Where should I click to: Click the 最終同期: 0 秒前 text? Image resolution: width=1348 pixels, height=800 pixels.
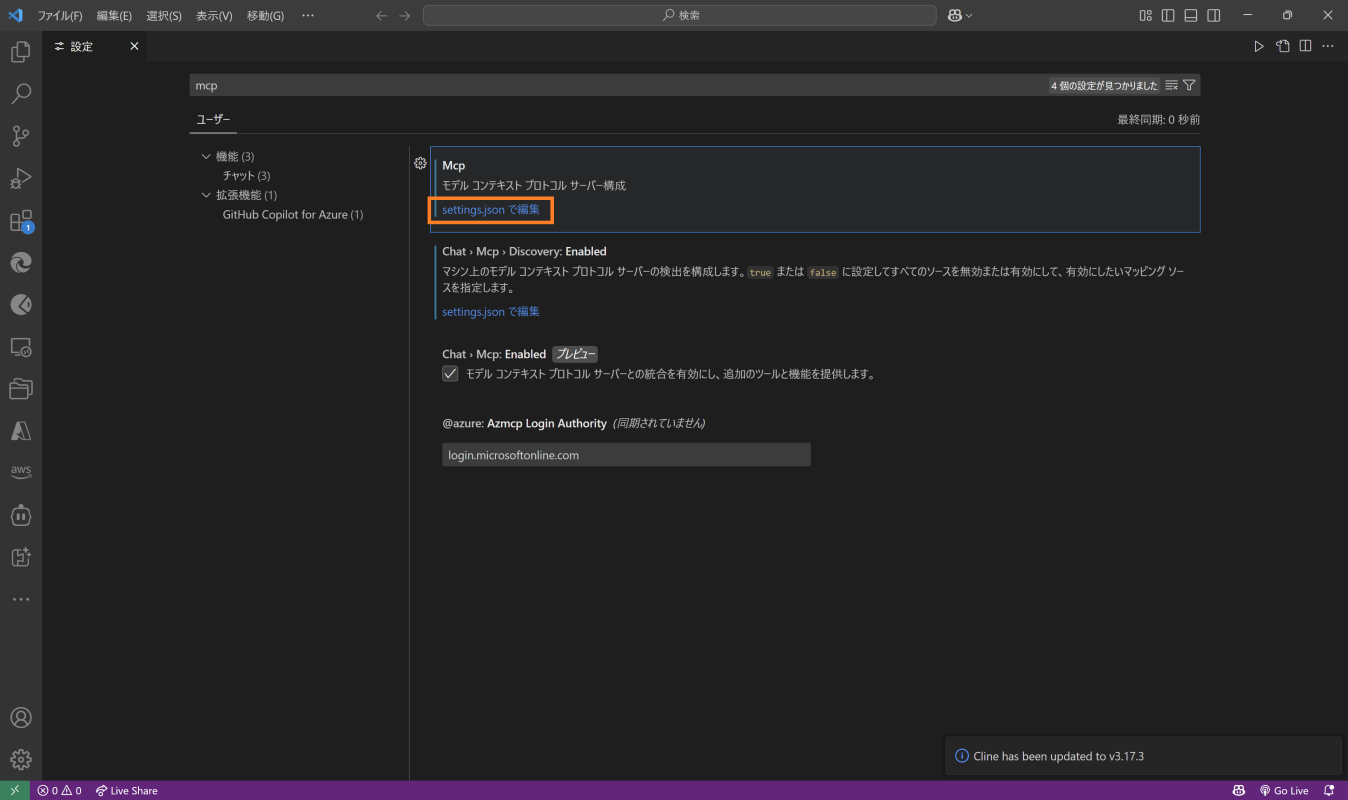pos(1158,120)
